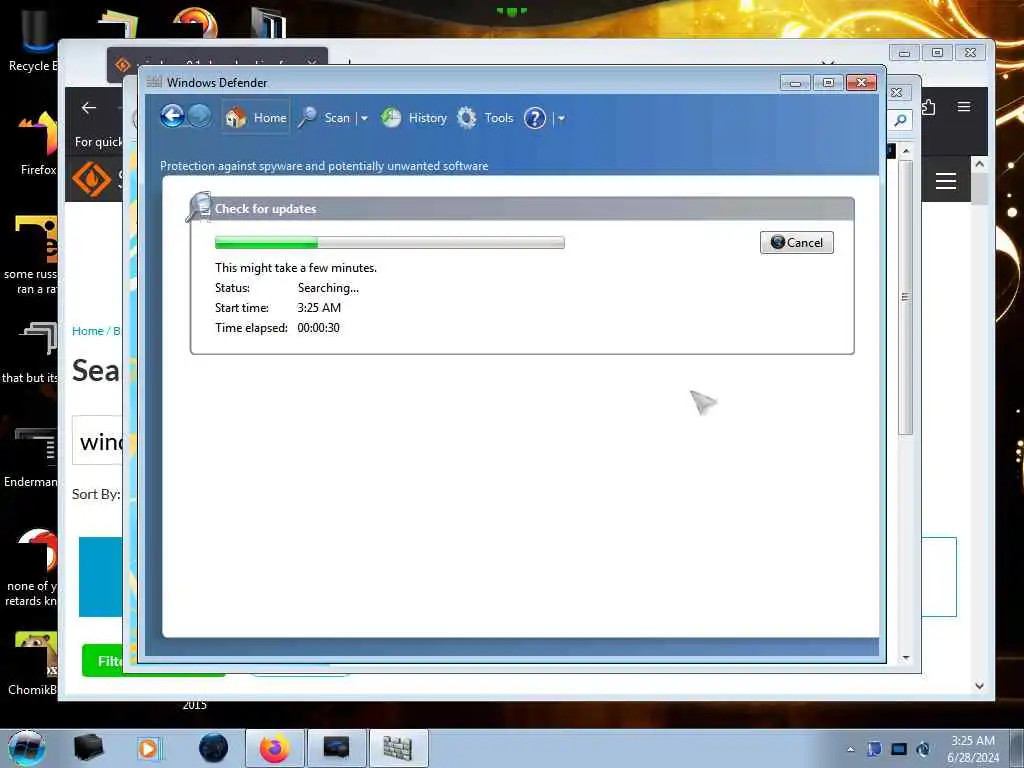Open the website hamburger menu in Firefox

pyautogui.click(x=946, y=181)
